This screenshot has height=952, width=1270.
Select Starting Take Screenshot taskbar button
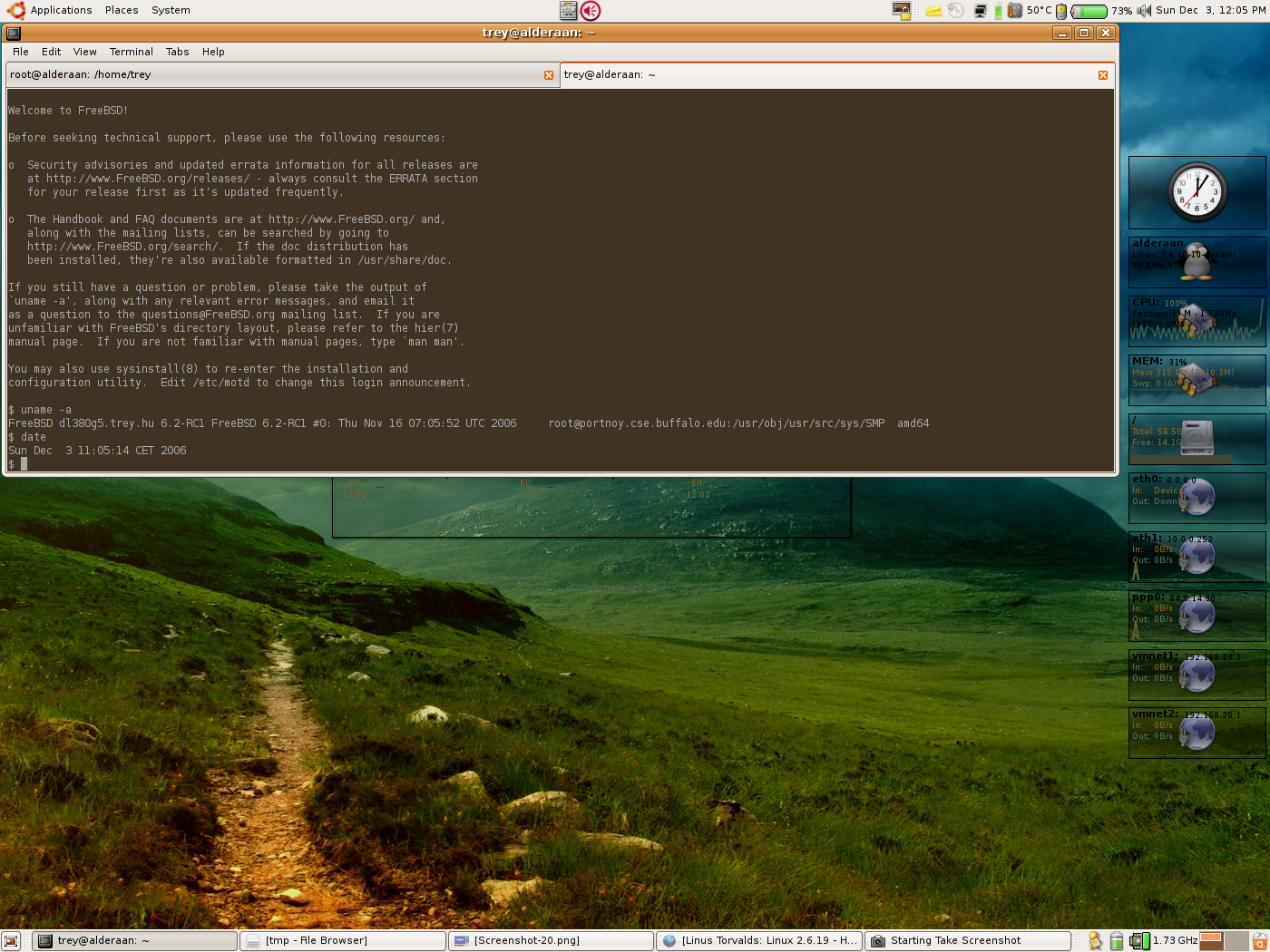(968, 941)
